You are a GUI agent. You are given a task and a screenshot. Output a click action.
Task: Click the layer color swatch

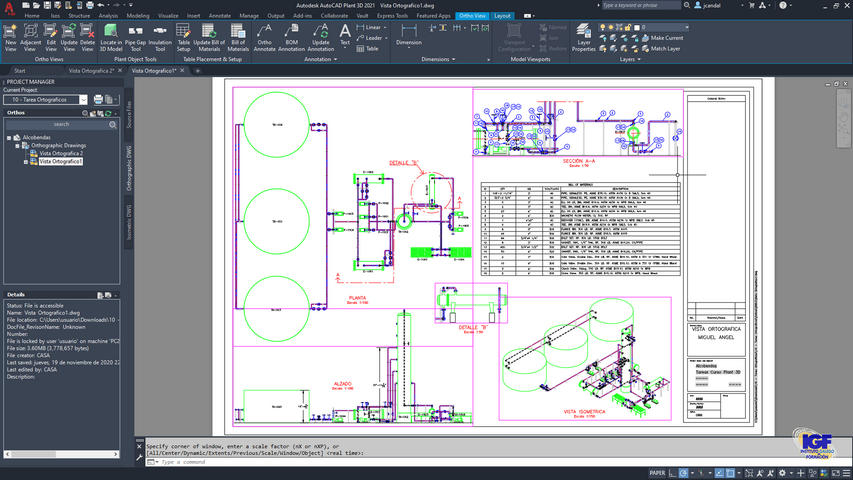point(636,27)
